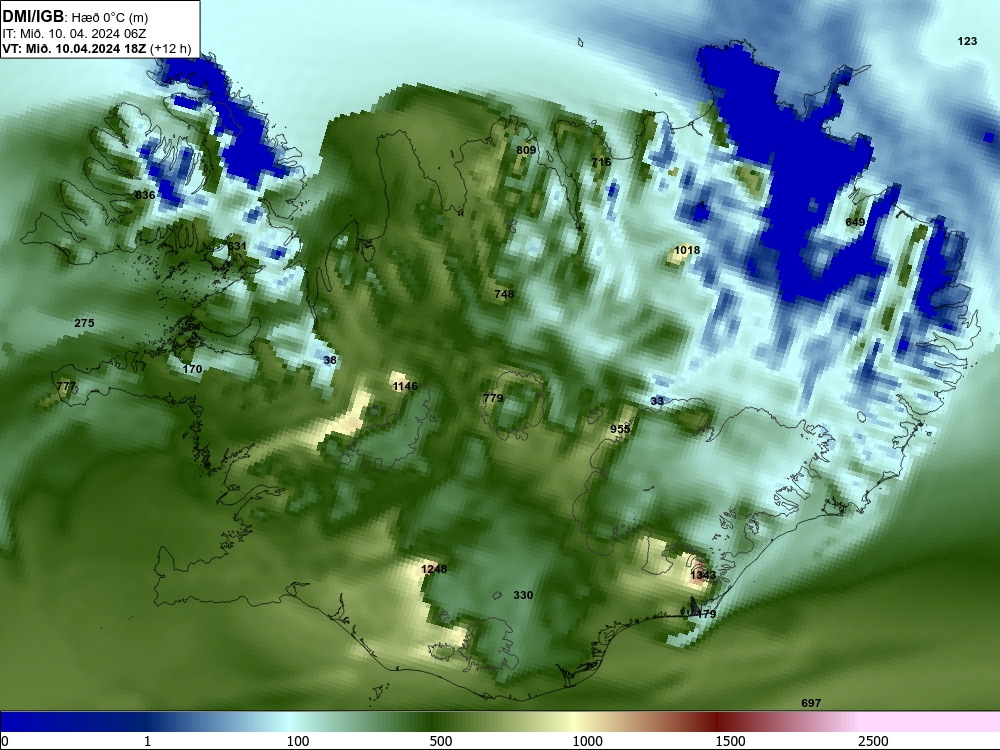Select the 2500 tick on the color scale
The height and width of the screenshot is (750, 1000).
tap(873, 740)
